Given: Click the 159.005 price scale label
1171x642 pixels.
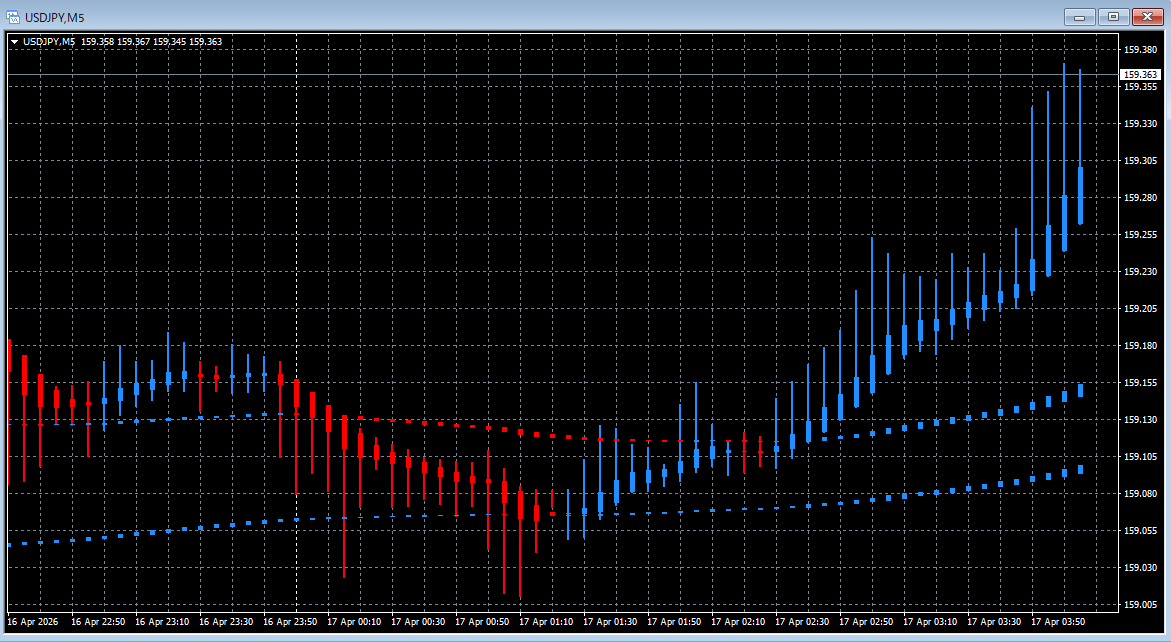Looking at the screenshot, I should click(1140, 604).
